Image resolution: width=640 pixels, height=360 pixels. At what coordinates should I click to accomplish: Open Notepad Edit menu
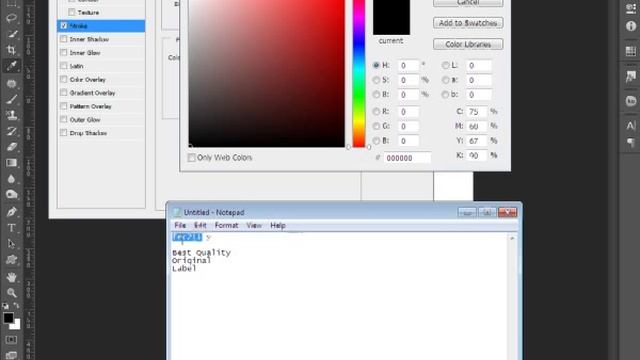click(x=200, y=225)
